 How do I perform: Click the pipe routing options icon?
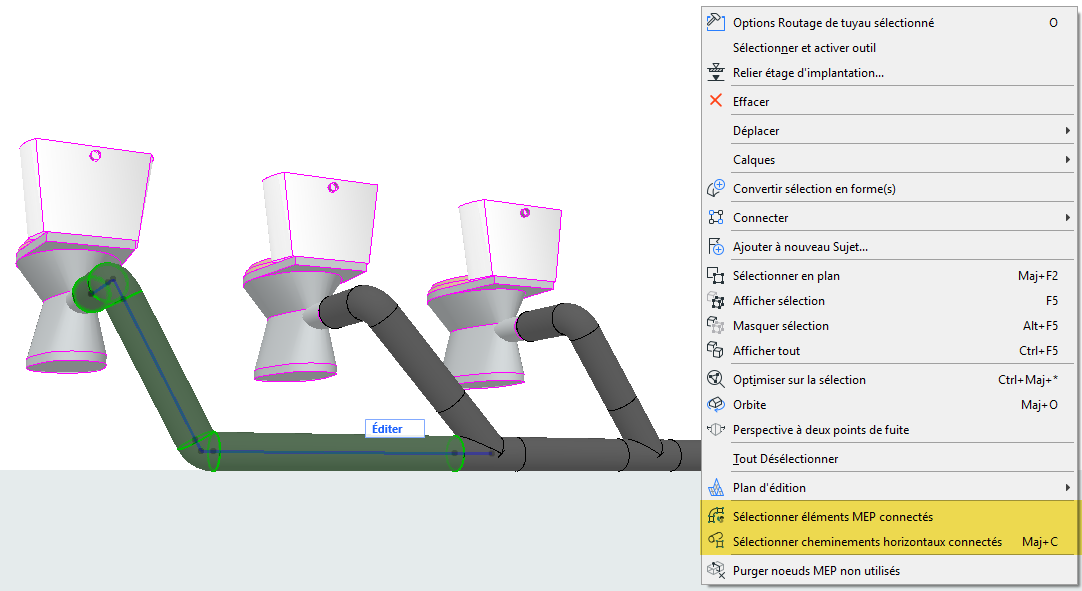click(716, 22)
